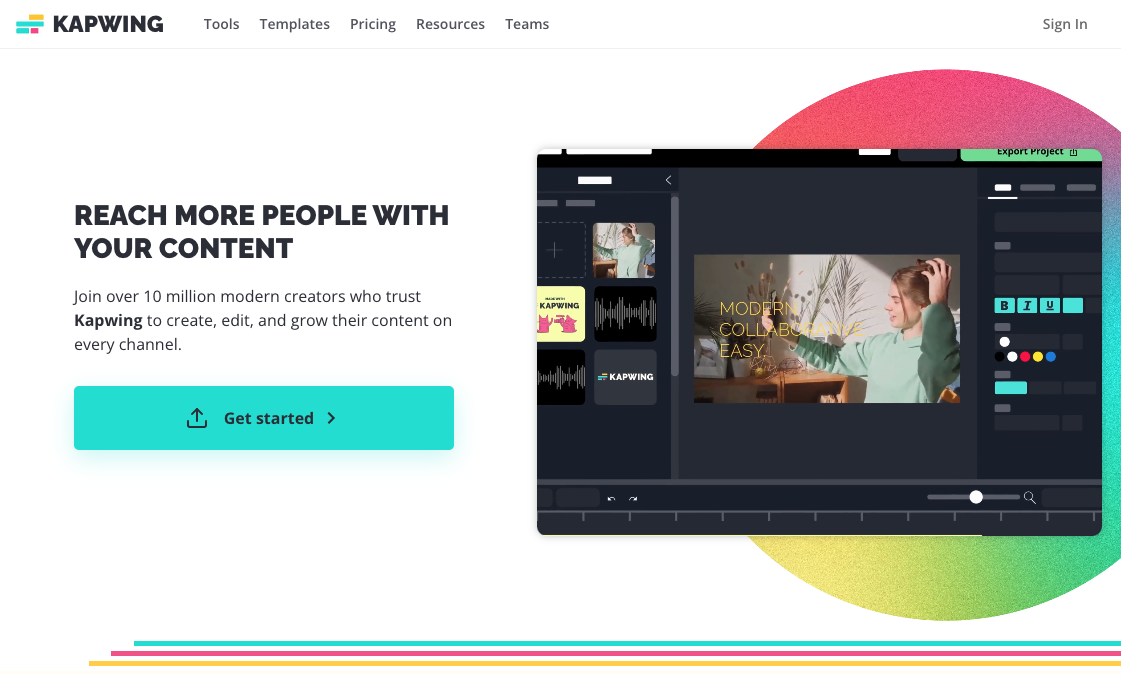Image resolution: width=1121 pixels, height=674 pixels.
Task: Click the undo arrow in editor timeline bar
Action: [611, 498]
